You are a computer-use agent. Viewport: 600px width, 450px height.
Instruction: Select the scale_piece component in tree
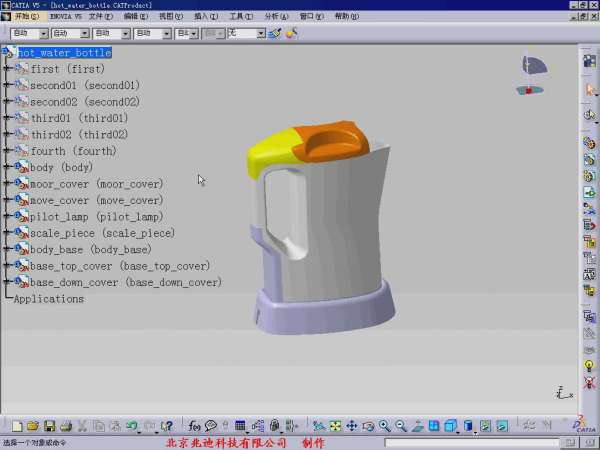[102, 233]
